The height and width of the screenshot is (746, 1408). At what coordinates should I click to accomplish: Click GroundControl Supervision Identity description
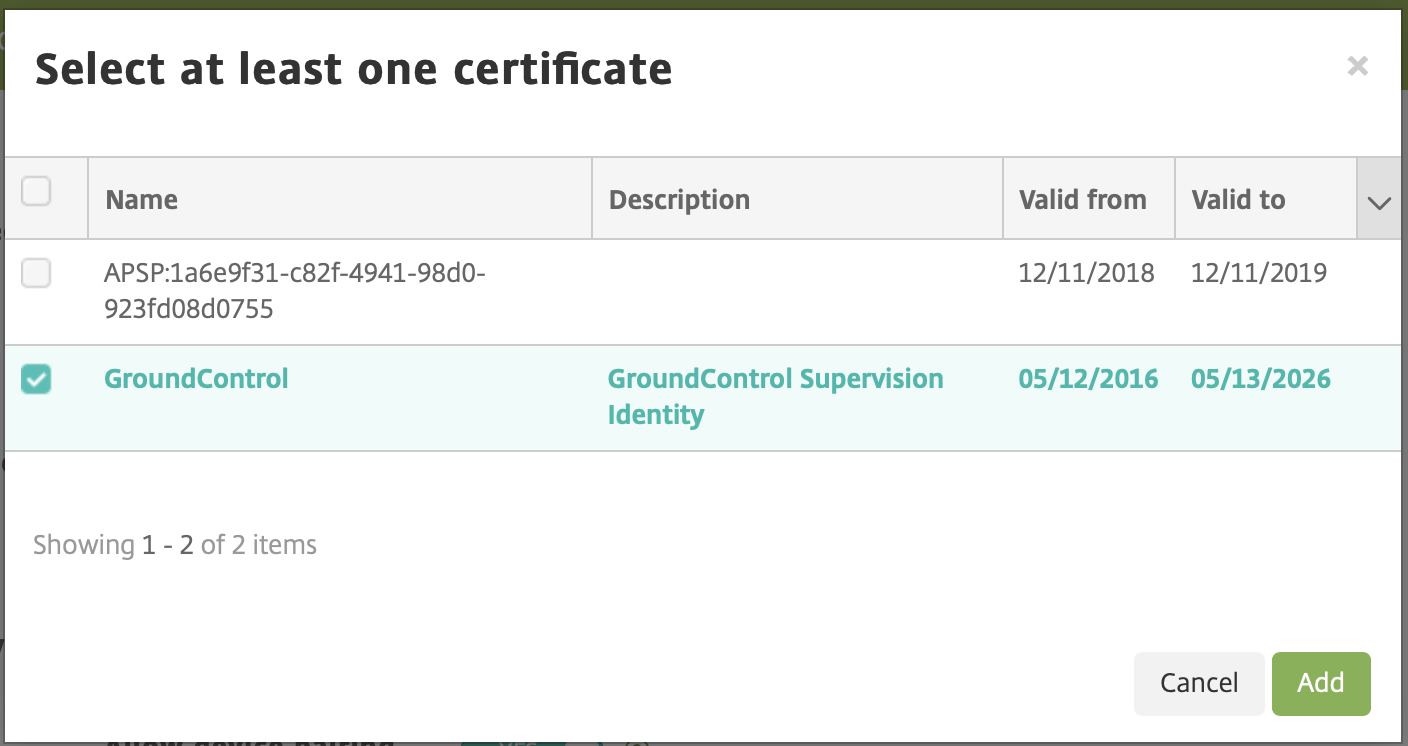[776, 397]
